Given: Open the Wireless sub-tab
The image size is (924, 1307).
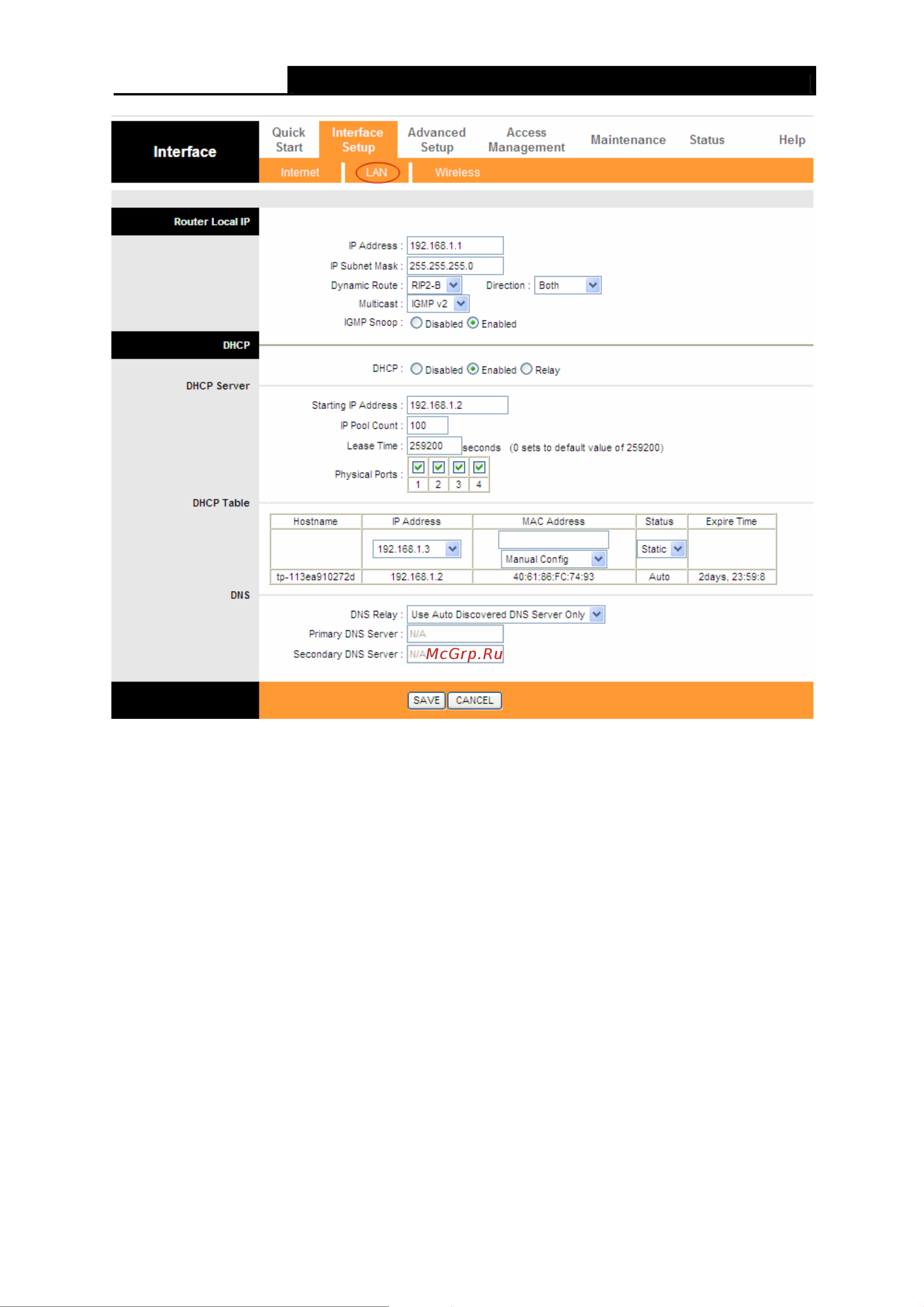Looking at the screenshot, I should coord(457,172).
